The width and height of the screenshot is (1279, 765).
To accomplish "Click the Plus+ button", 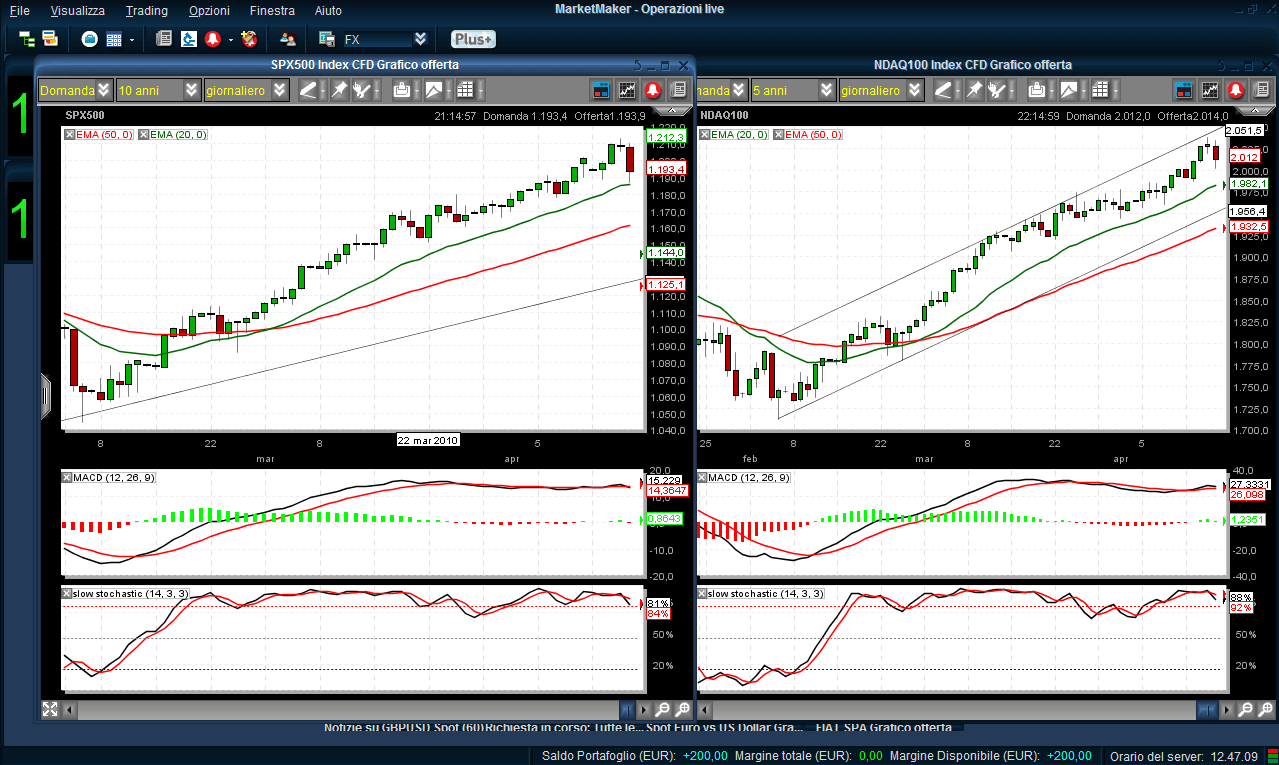I will [x=473, y=39].
